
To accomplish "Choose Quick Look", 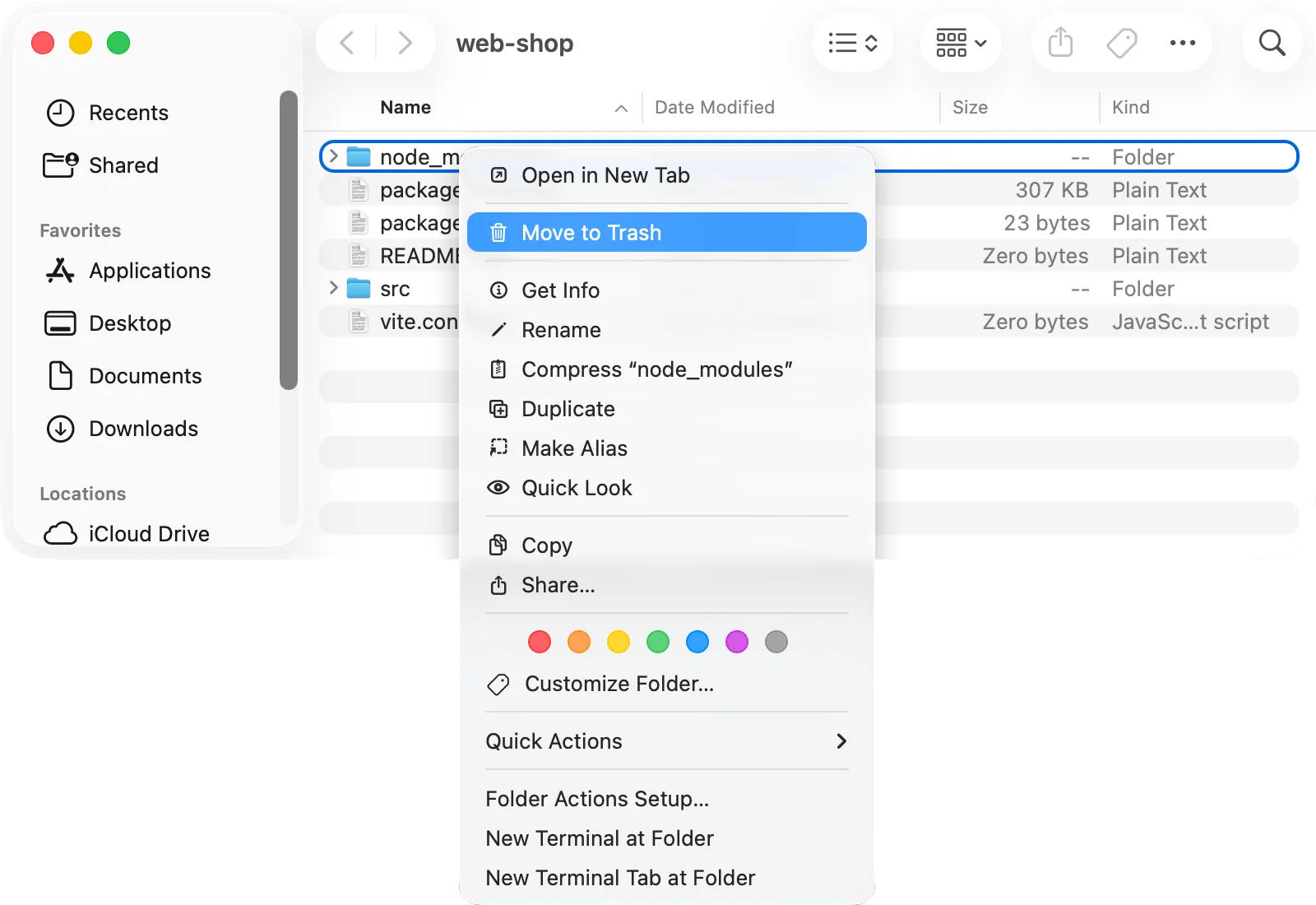I will [x=667, y=488].
